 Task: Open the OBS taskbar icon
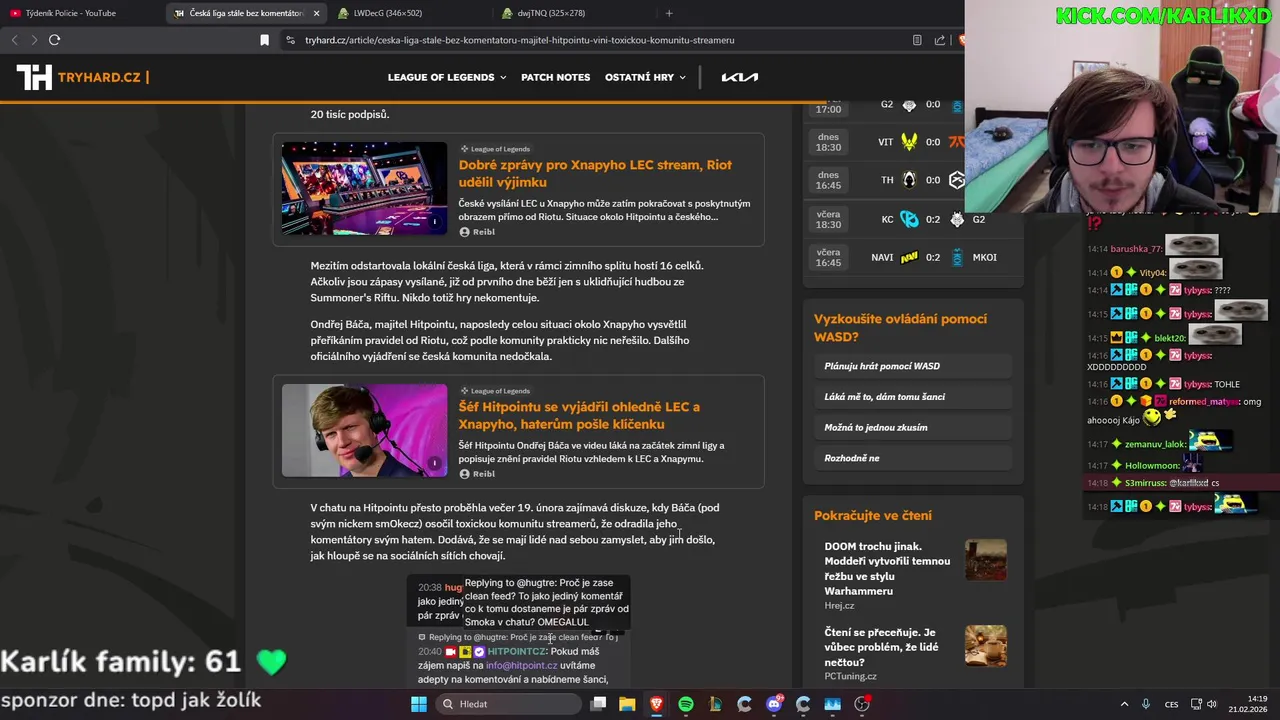coord(862,704)
